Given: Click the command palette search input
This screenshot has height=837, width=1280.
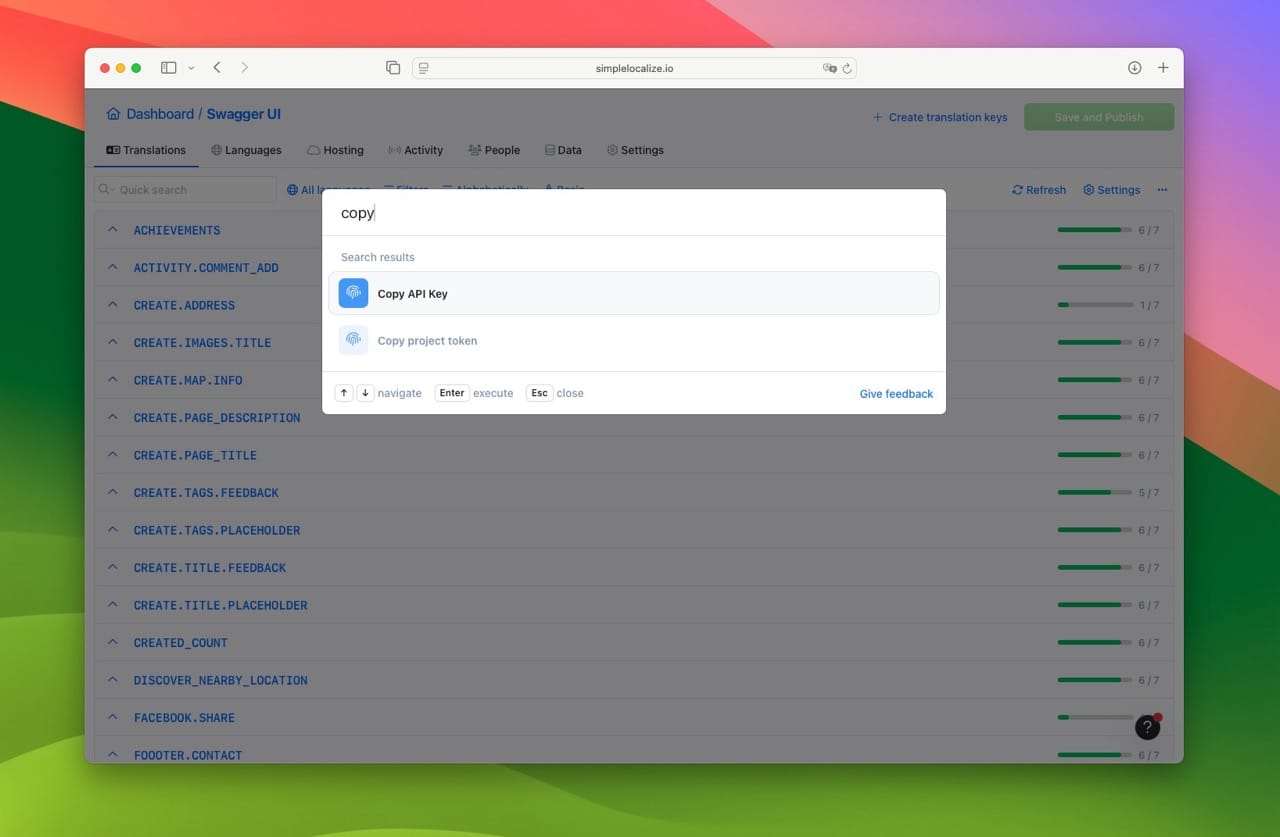Looking at the screenshot, I should (633, 213).
